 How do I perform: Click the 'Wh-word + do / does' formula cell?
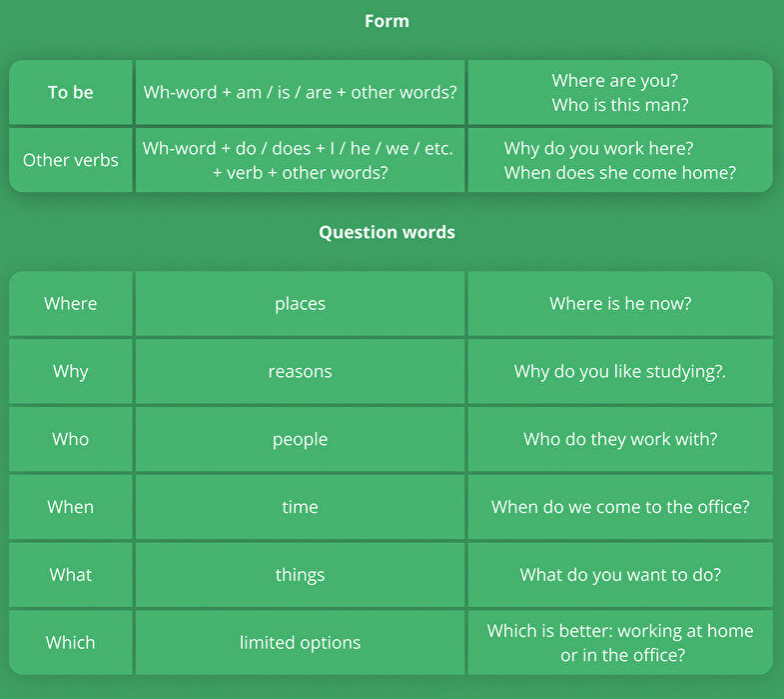(300, 160)
